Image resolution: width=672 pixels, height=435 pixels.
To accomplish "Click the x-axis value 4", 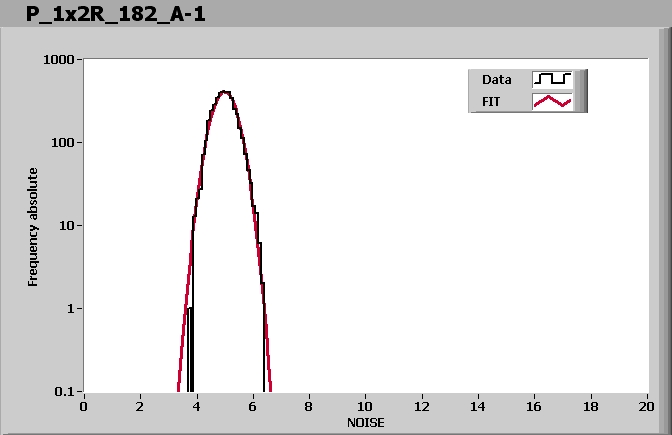I will point(196,407).
